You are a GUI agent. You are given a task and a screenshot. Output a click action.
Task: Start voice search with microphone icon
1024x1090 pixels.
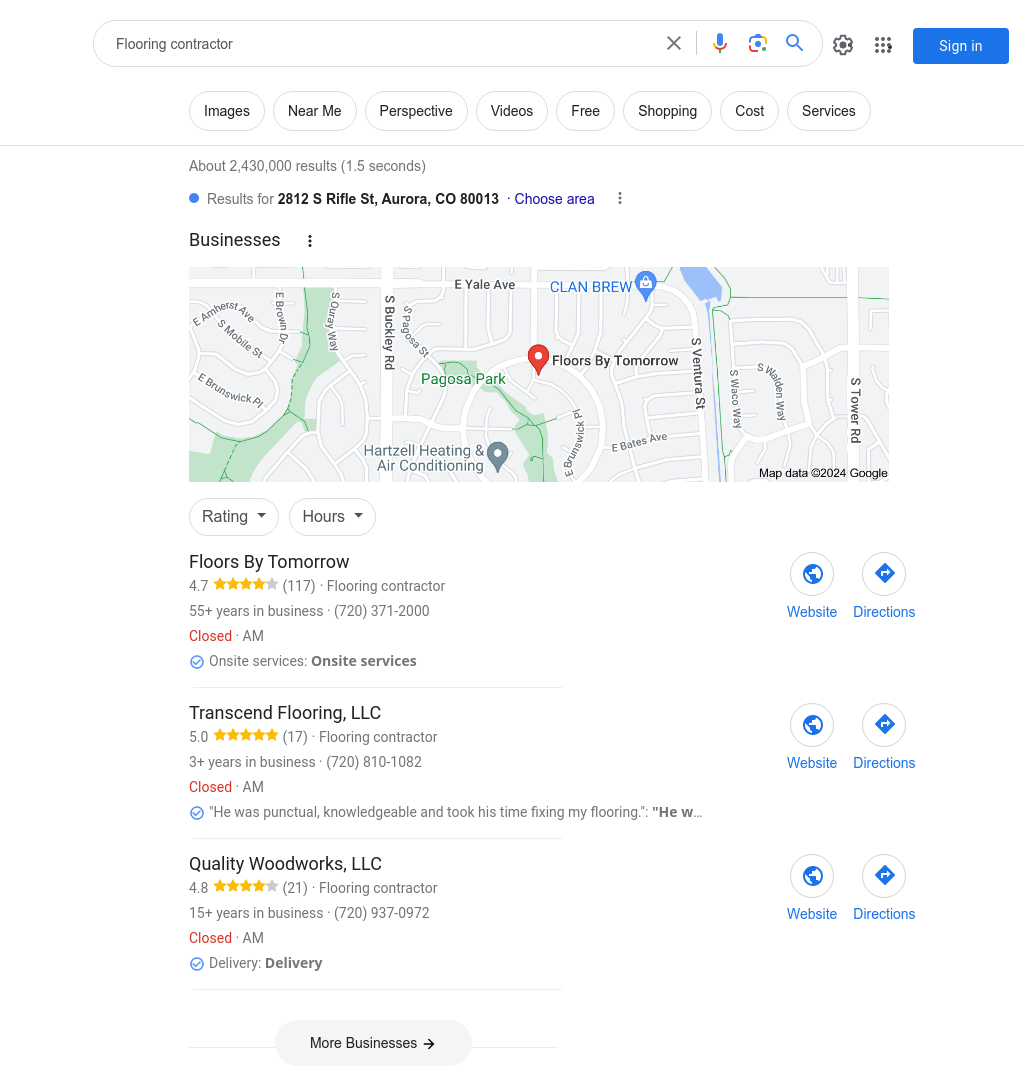coord(720,44)
